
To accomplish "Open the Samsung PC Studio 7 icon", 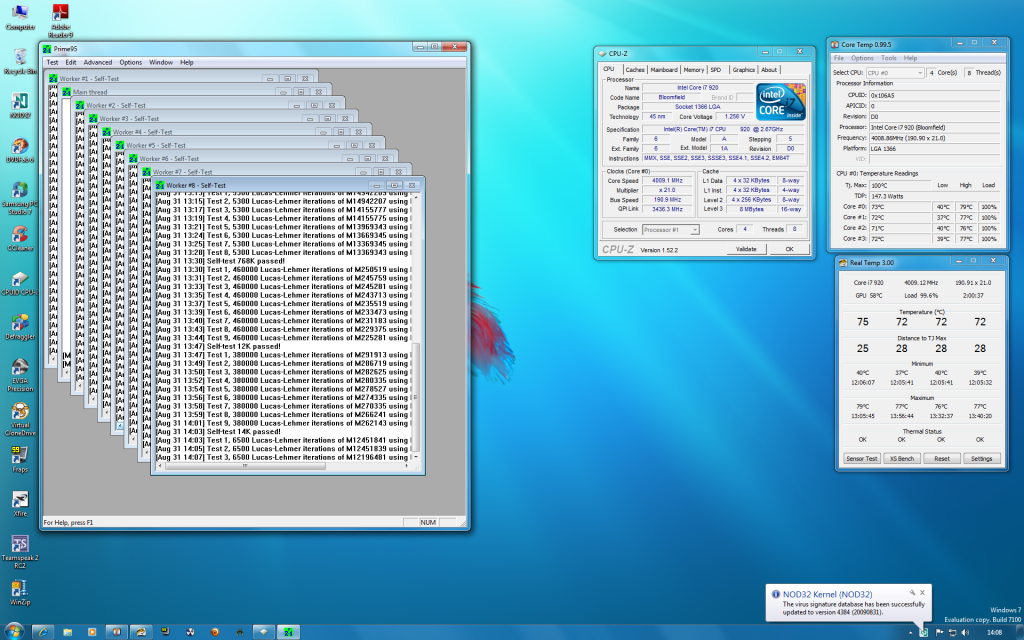I will 20,198.
